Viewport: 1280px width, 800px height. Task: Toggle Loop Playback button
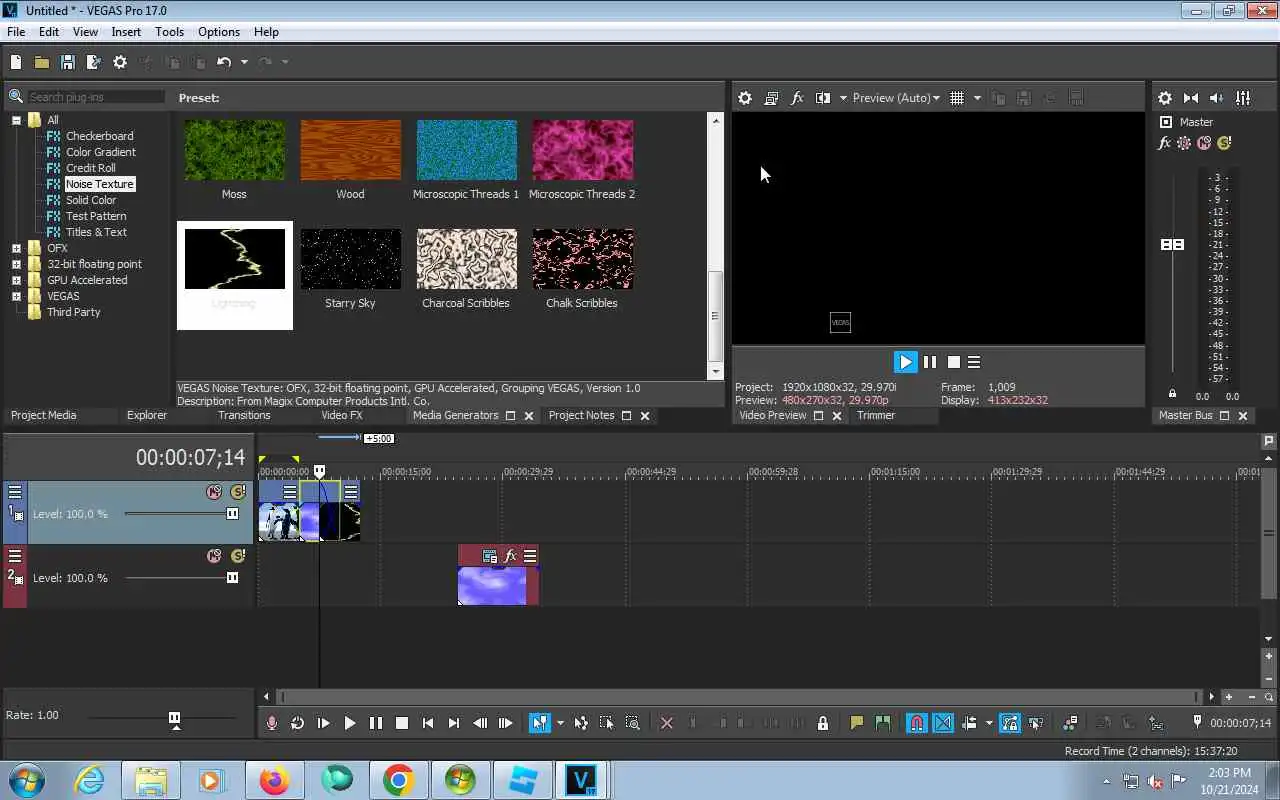tap(298, 723)
